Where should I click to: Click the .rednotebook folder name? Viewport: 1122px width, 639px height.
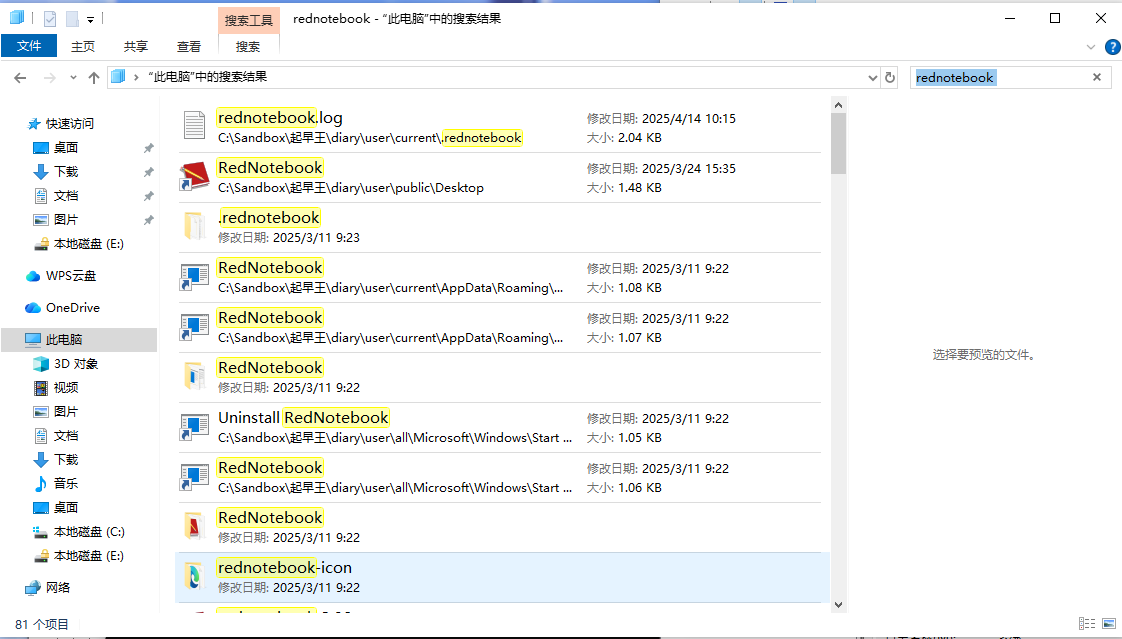269,218
